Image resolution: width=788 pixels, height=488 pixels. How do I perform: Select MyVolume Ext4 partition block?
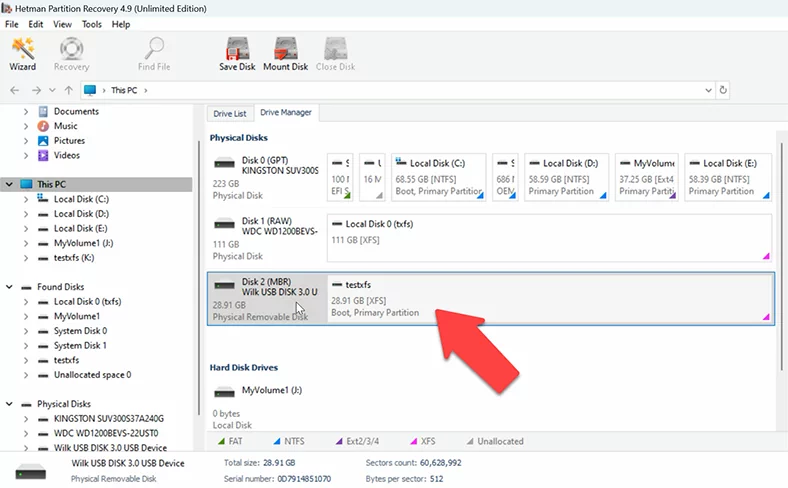pyautogui.click(x=647, y=177)
